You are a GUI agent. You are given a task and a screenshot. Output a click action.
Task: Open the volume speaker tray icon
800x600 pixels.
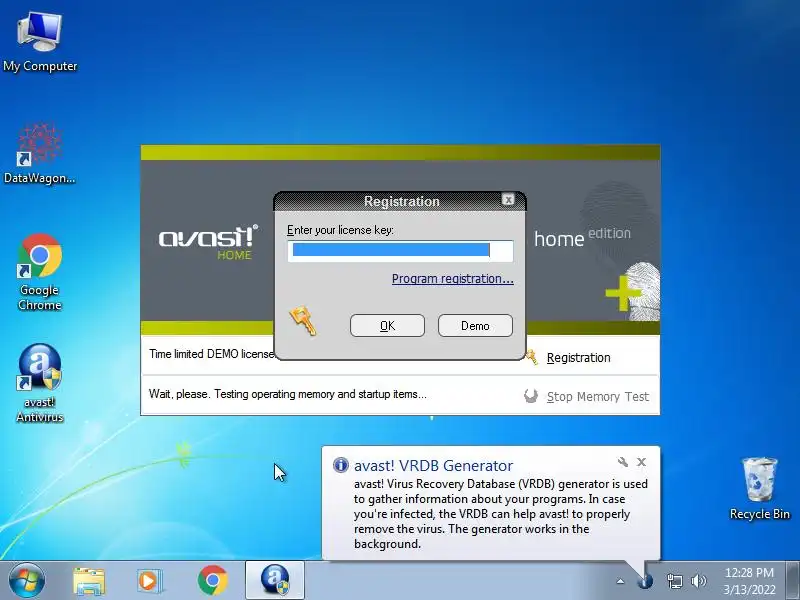point(698,581)
